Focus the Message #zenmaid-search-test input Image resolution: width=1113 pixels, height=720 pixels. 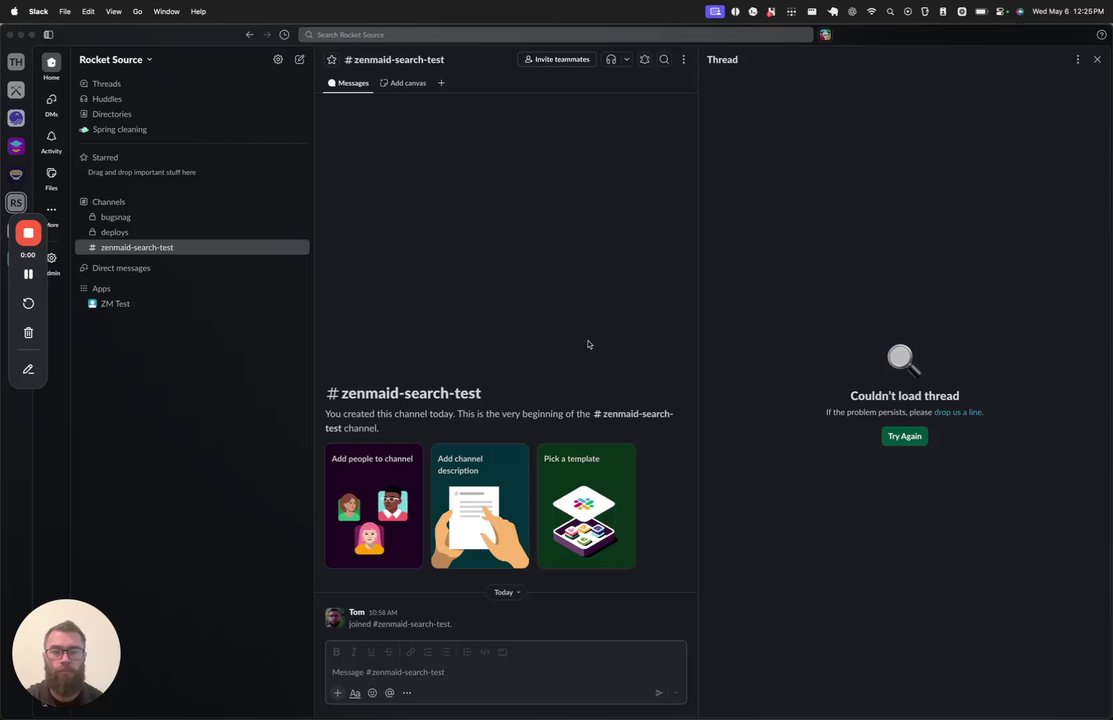[505, 672]
